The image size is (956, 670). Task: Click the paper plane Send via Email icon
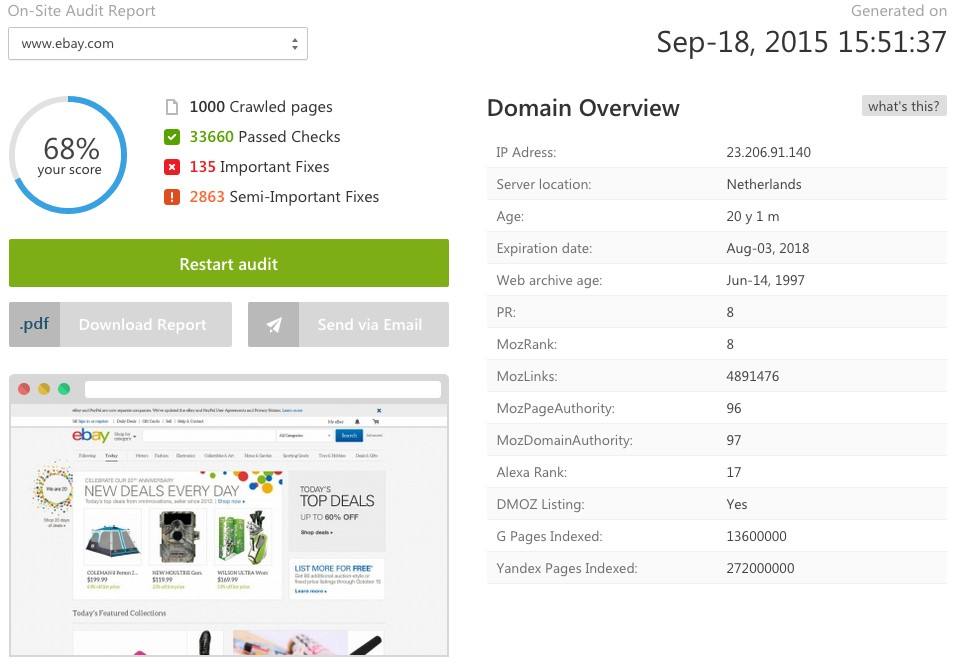(273, 325)
